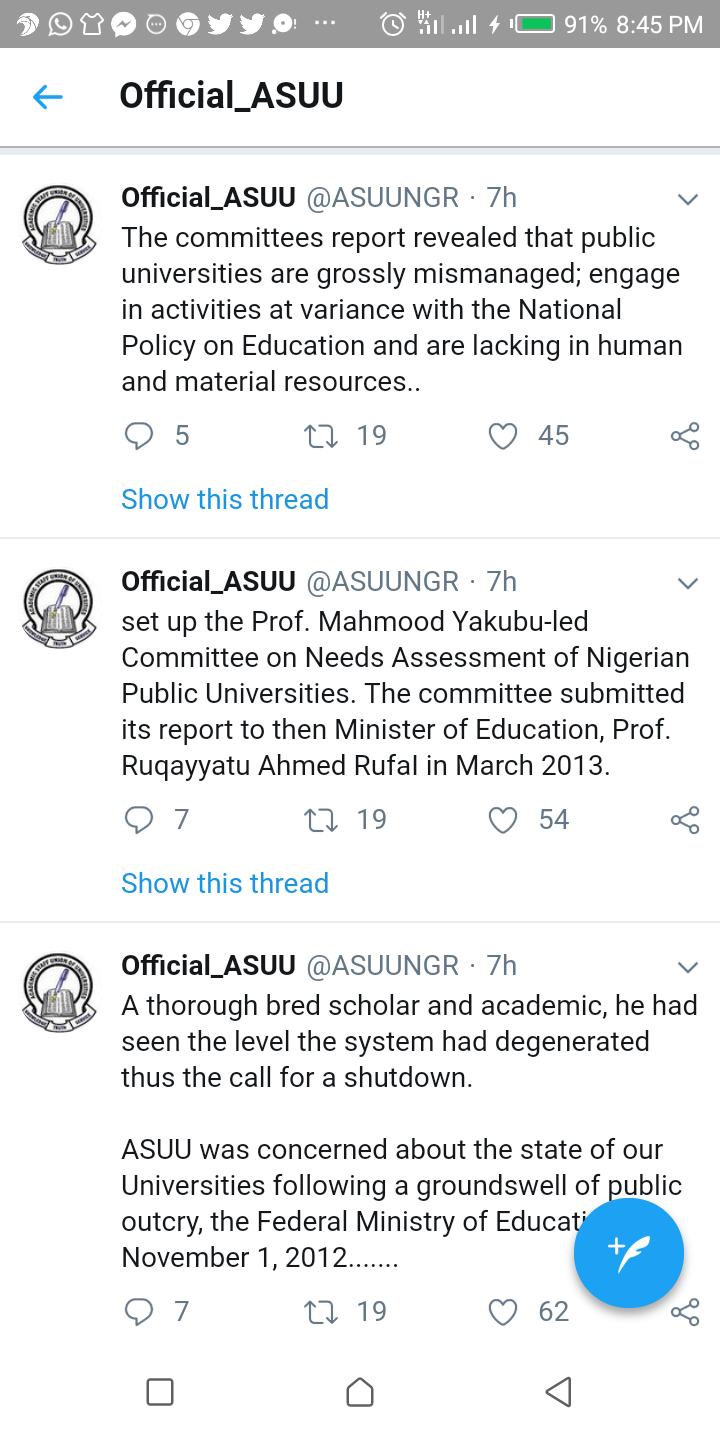Show this thread under Mahmood Yakubu tweet
This screenshot has width=720, height=1440.
225,883
